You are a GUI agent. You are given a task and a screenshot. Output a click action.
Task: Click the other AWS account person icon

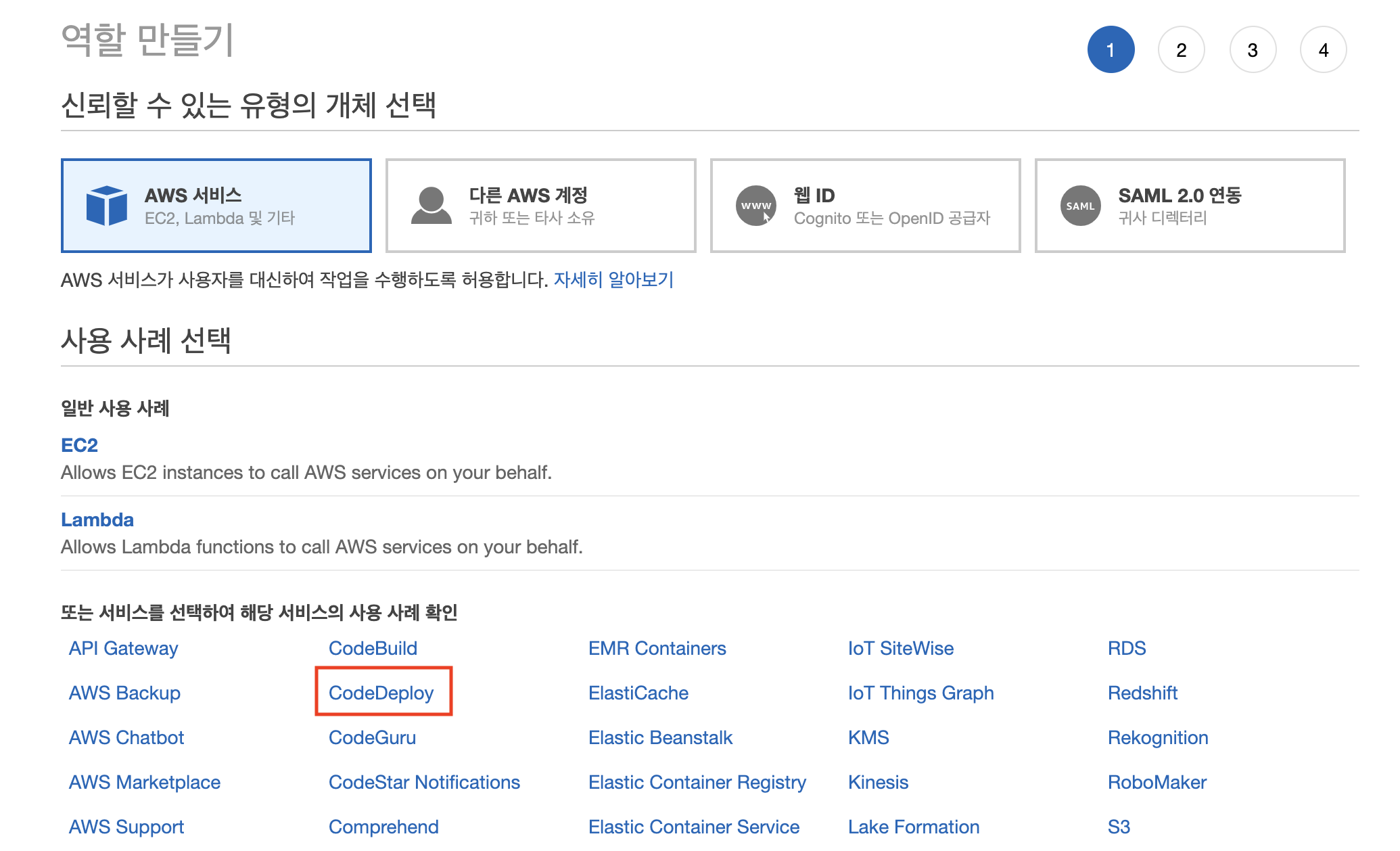click(431, 206)
